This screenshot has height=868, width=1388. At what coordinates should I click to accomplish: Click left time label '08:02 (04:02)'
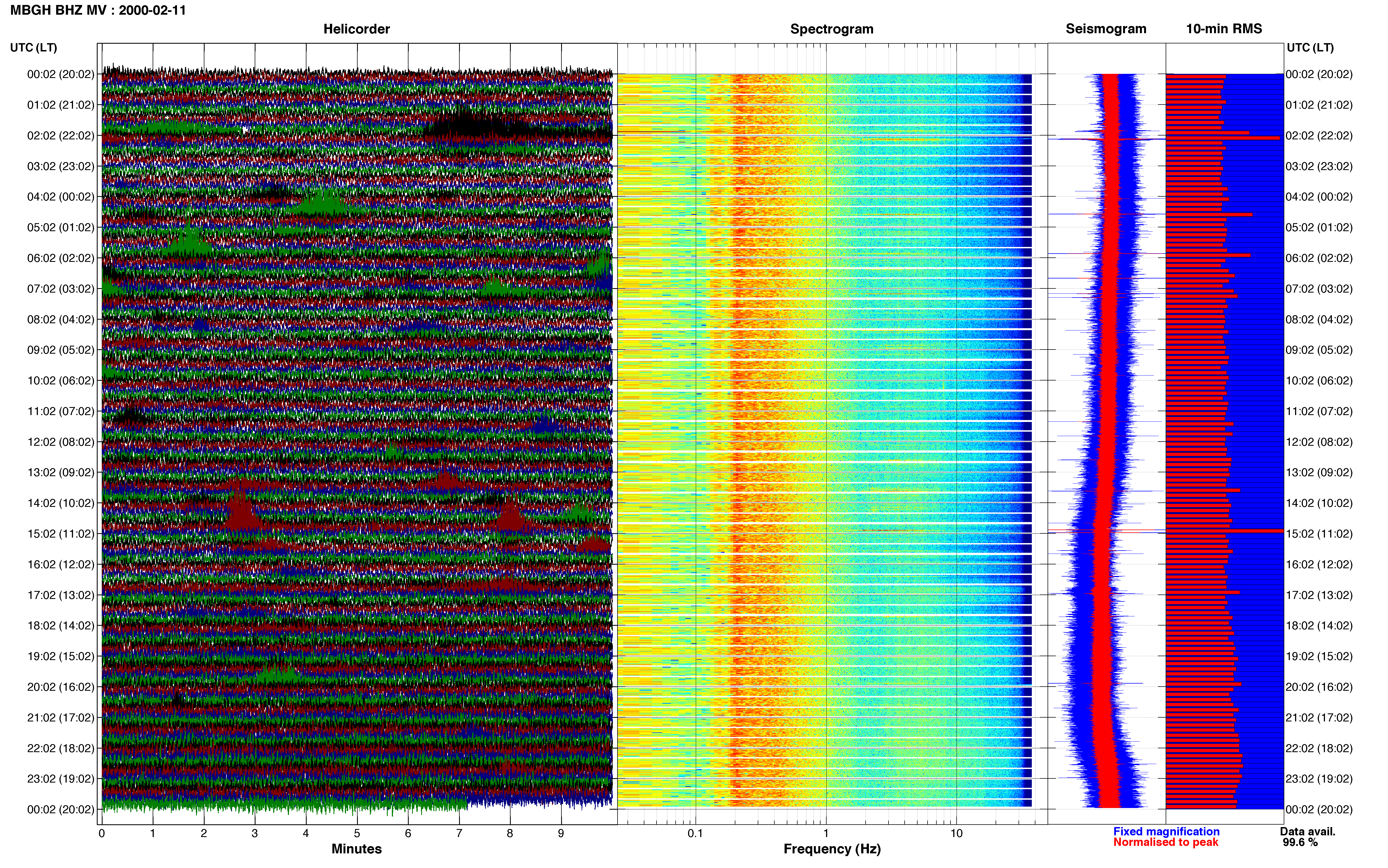(x=61, y=319)
